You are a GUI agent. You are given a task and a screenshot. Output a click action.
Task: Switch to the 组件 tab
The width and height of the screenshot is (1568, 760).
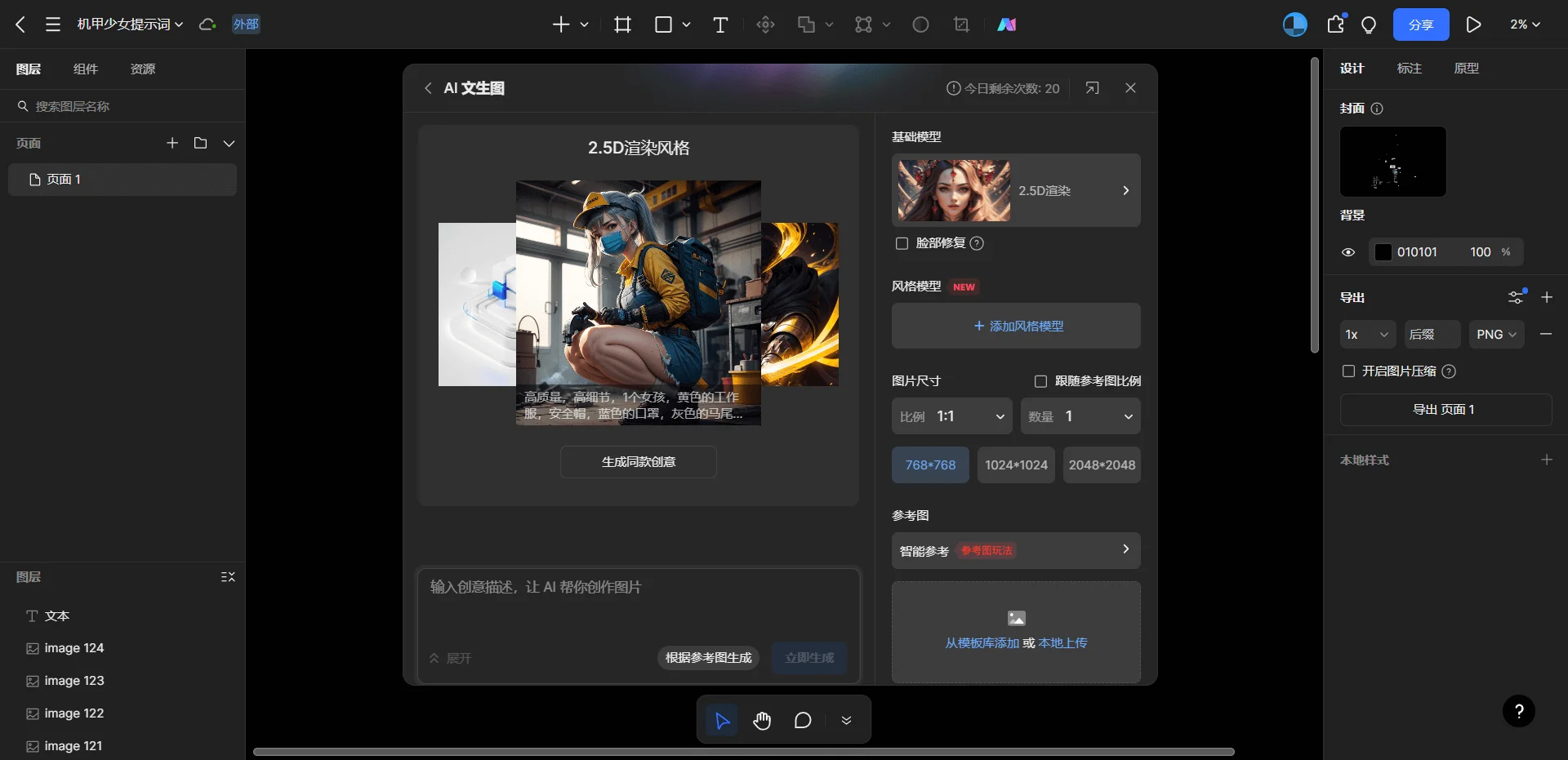pos(86,69)
